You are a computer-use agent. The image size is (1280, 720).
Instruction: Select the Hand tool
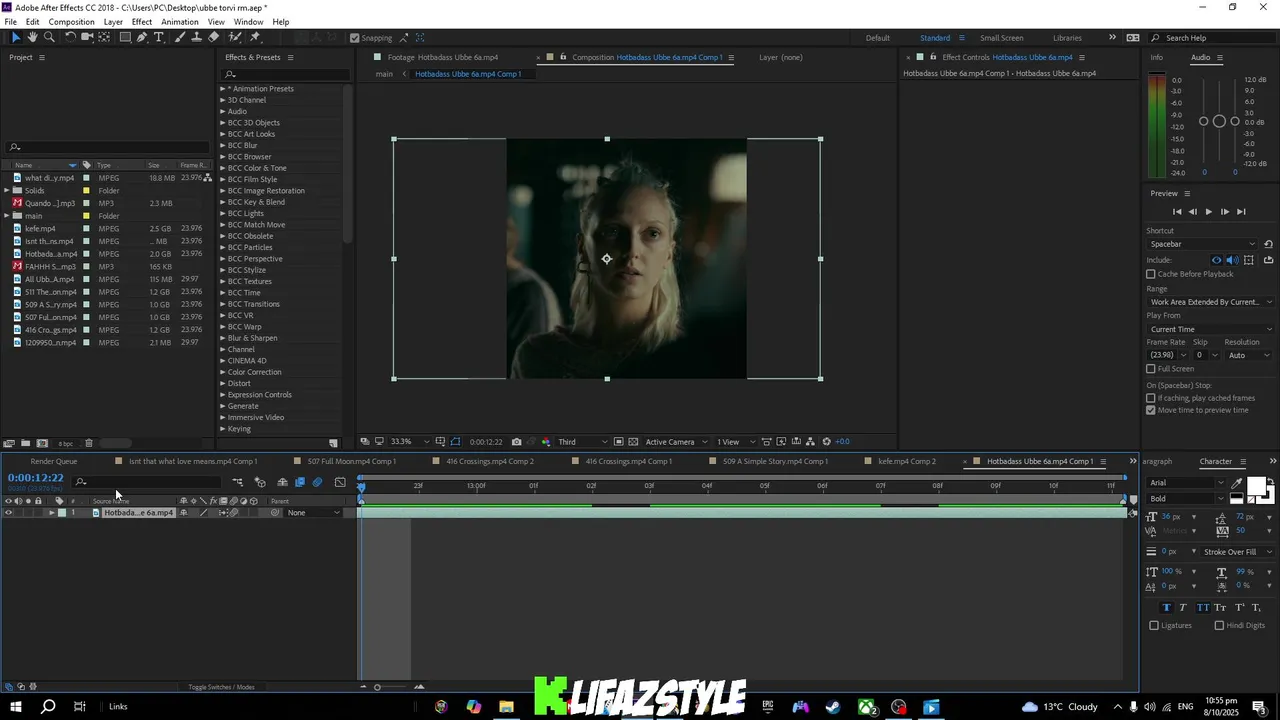point(32,37)
